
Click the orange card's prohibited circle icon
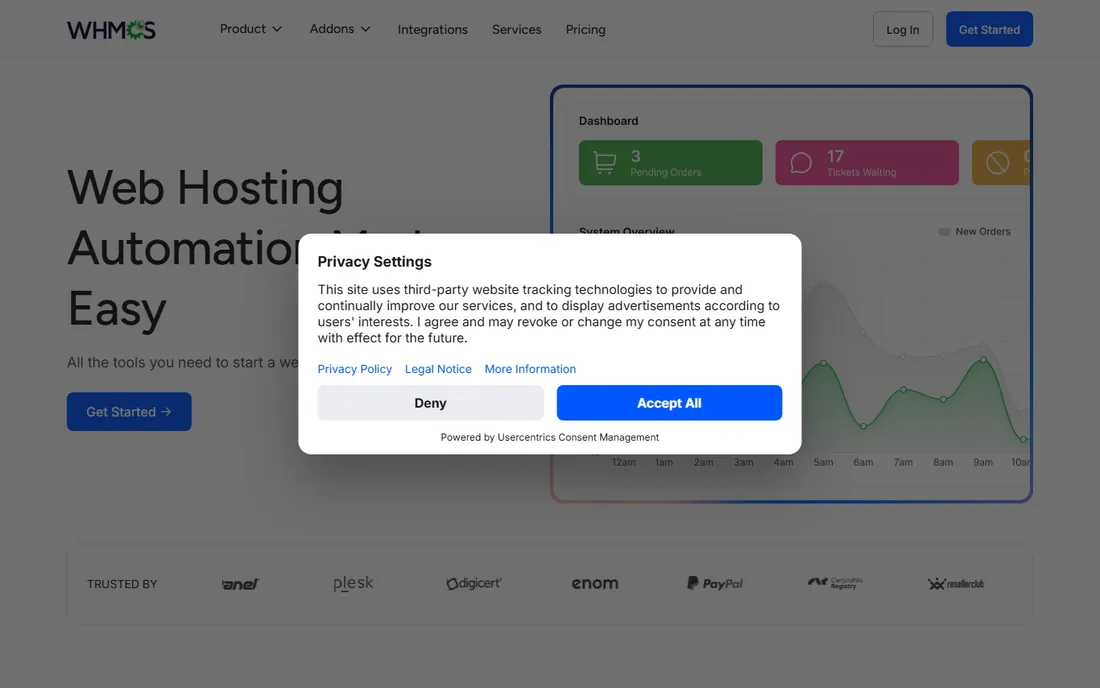(997, 163)
